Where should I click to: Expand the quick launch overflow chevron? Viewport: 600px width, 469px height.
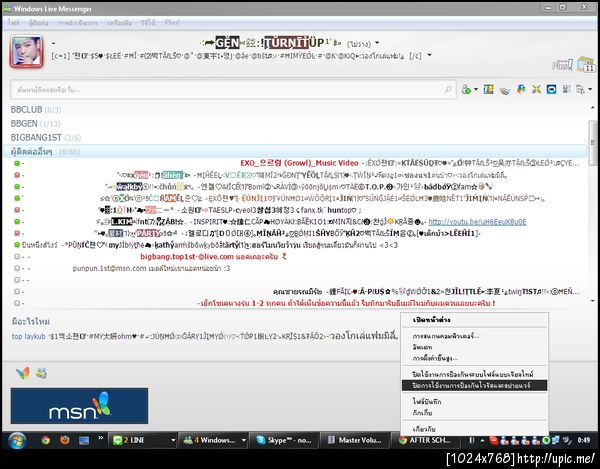click(x=101, y=438)
